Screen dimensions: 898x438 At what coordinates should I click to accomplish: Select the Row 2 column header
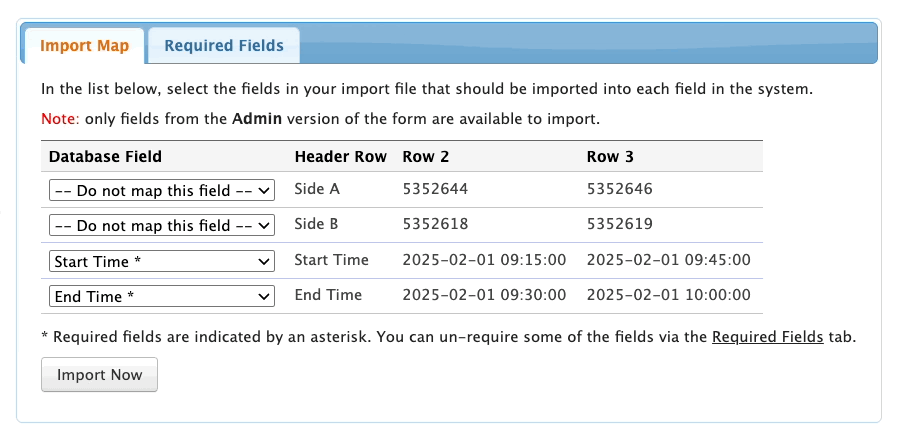(426, 157)
